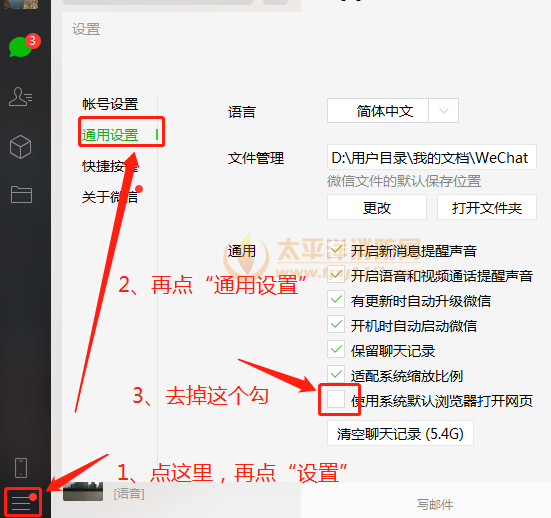Screen dimensions: 551x518
Task: Open the chats icon with badge
Action: click(x=21, y=46)
